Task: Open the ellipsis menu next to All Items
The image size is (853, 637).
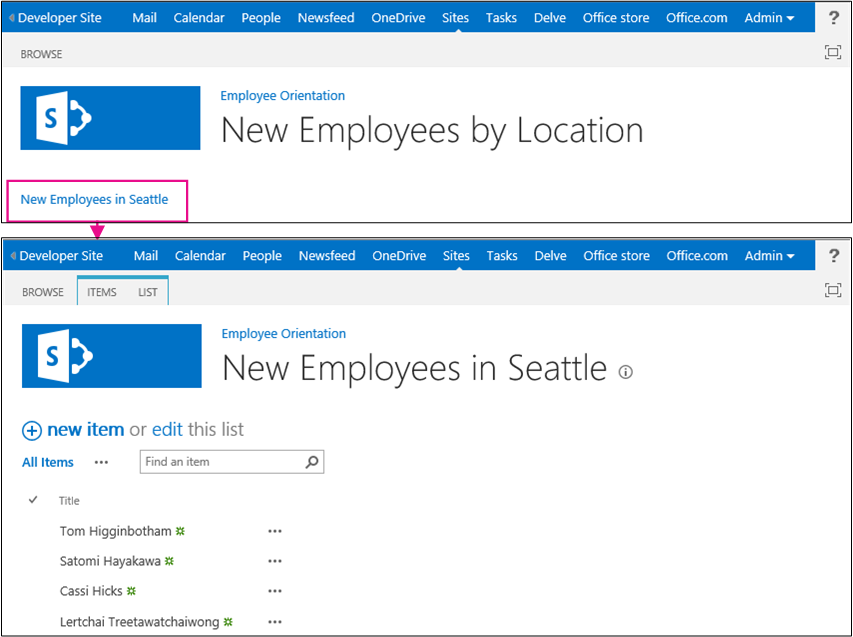Action: [101, 462]
